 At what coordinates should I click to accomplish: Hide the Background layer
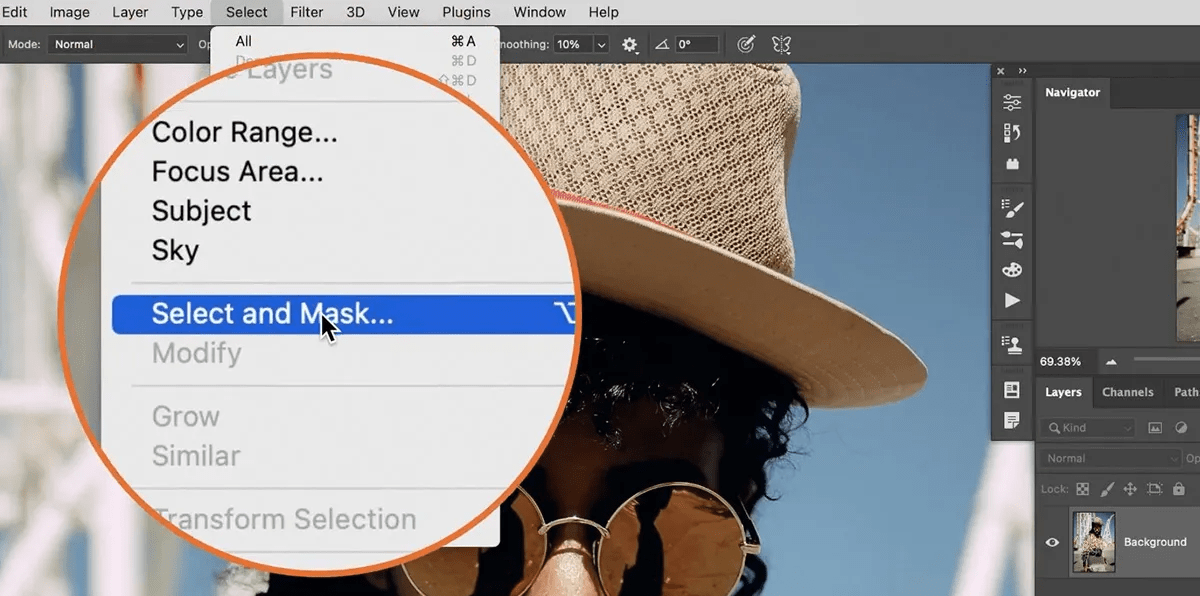1051,542
